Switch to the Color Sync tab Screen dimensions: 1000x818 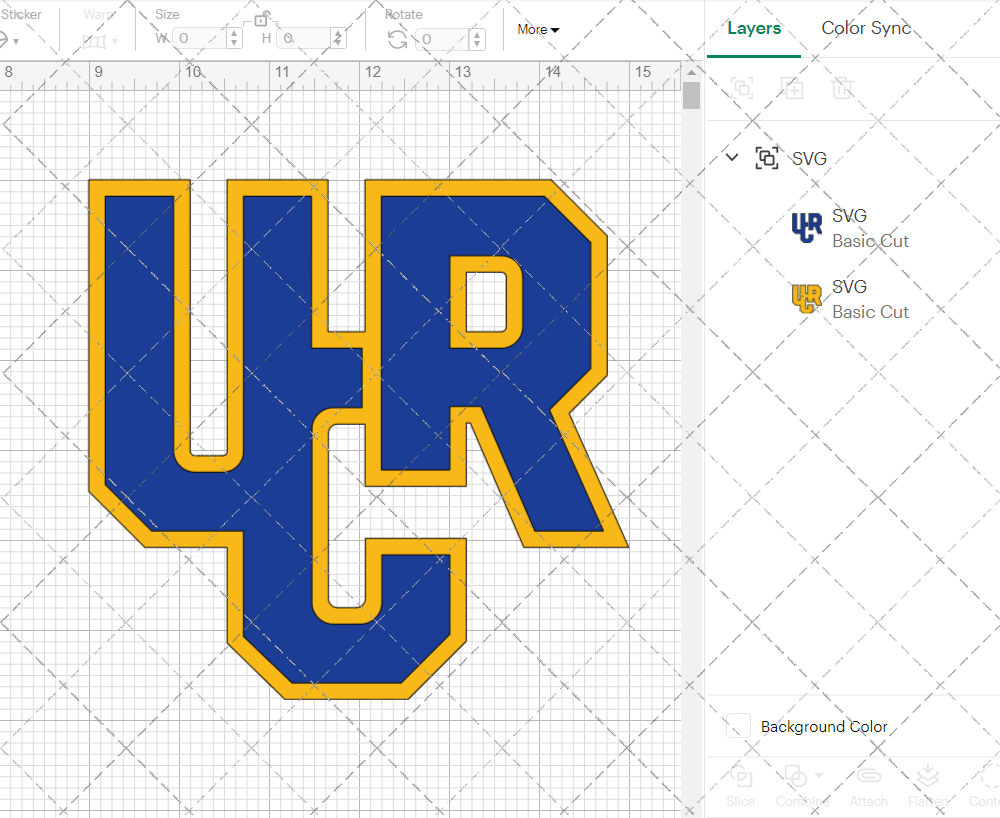(866, 28)
